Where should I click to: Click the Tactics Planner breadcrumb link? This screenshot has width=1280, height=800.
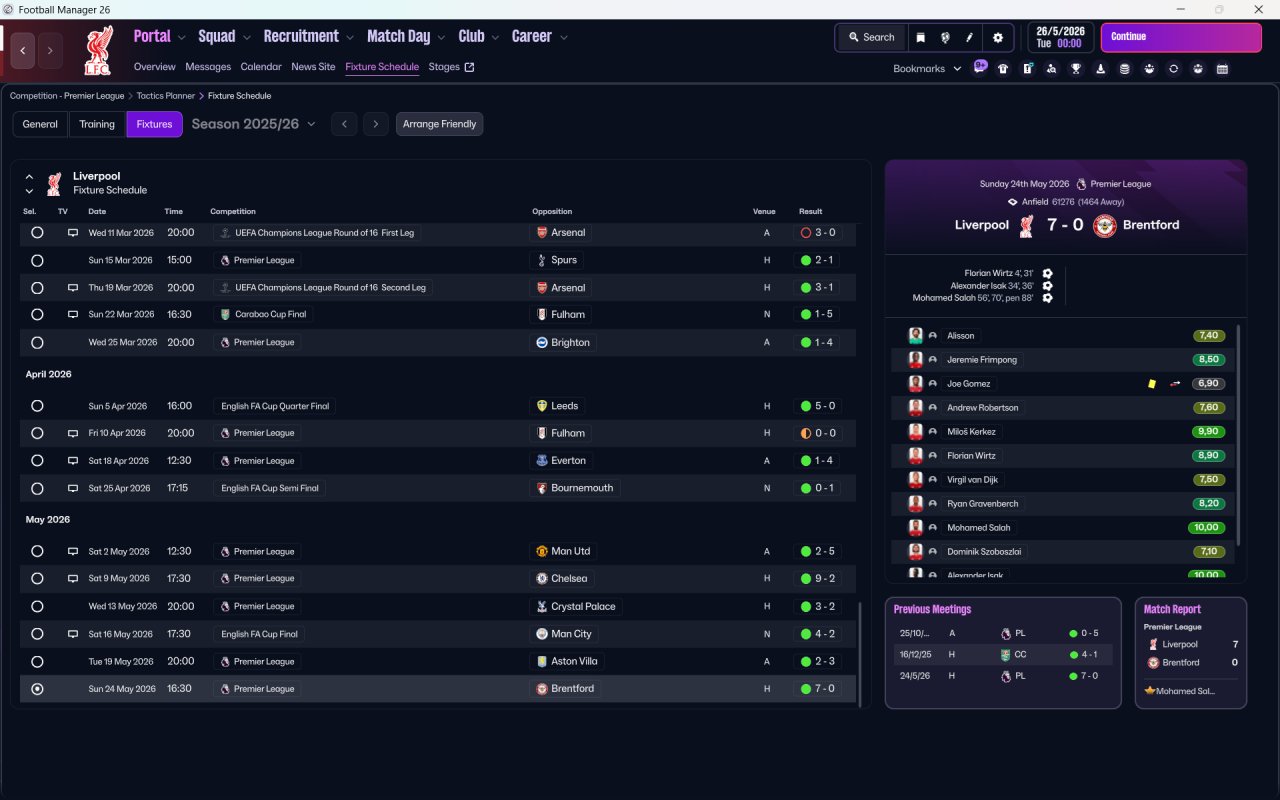[x=166, y=96]
